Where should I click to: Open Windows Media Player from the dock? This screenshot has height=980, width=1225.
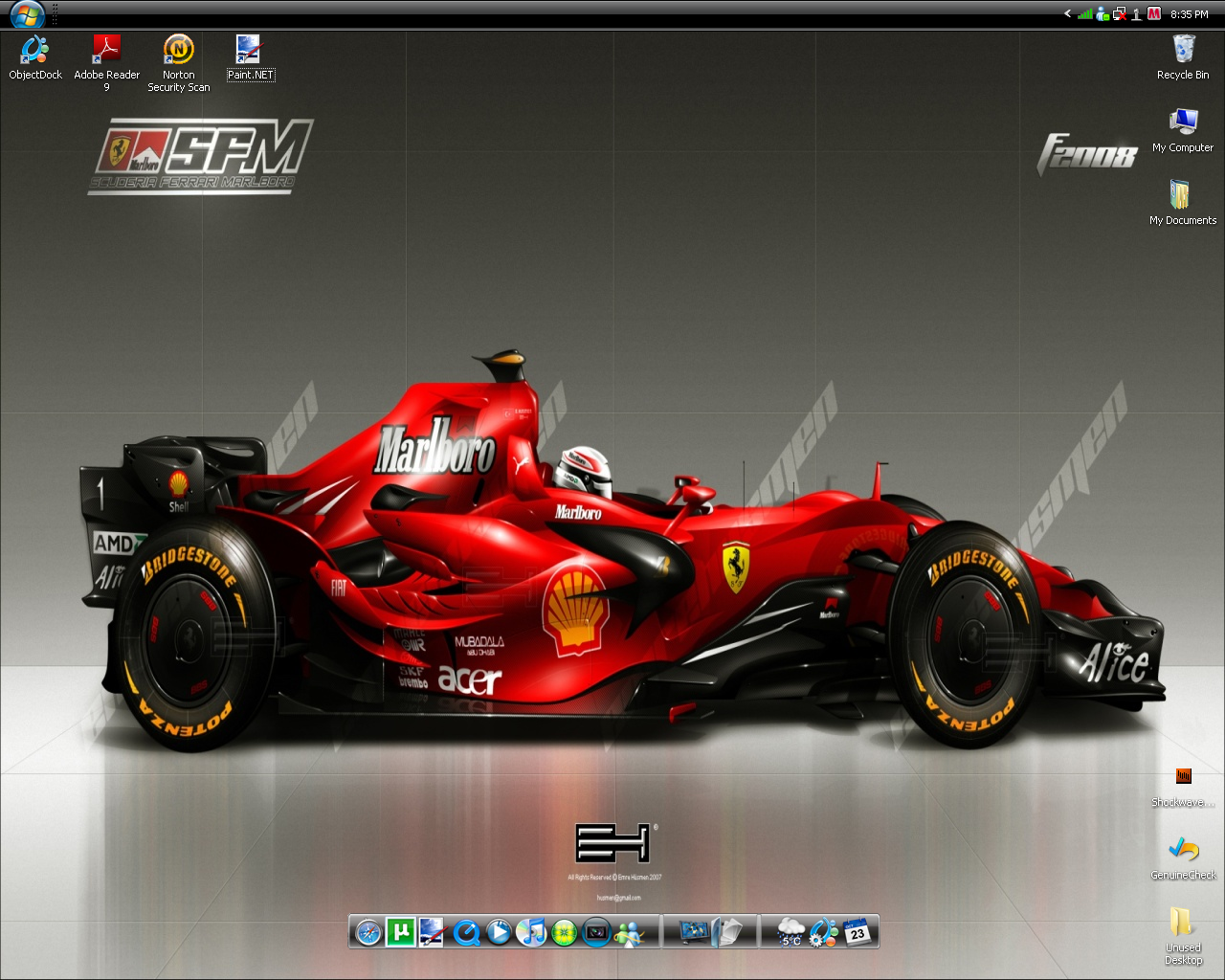[499, 932]
